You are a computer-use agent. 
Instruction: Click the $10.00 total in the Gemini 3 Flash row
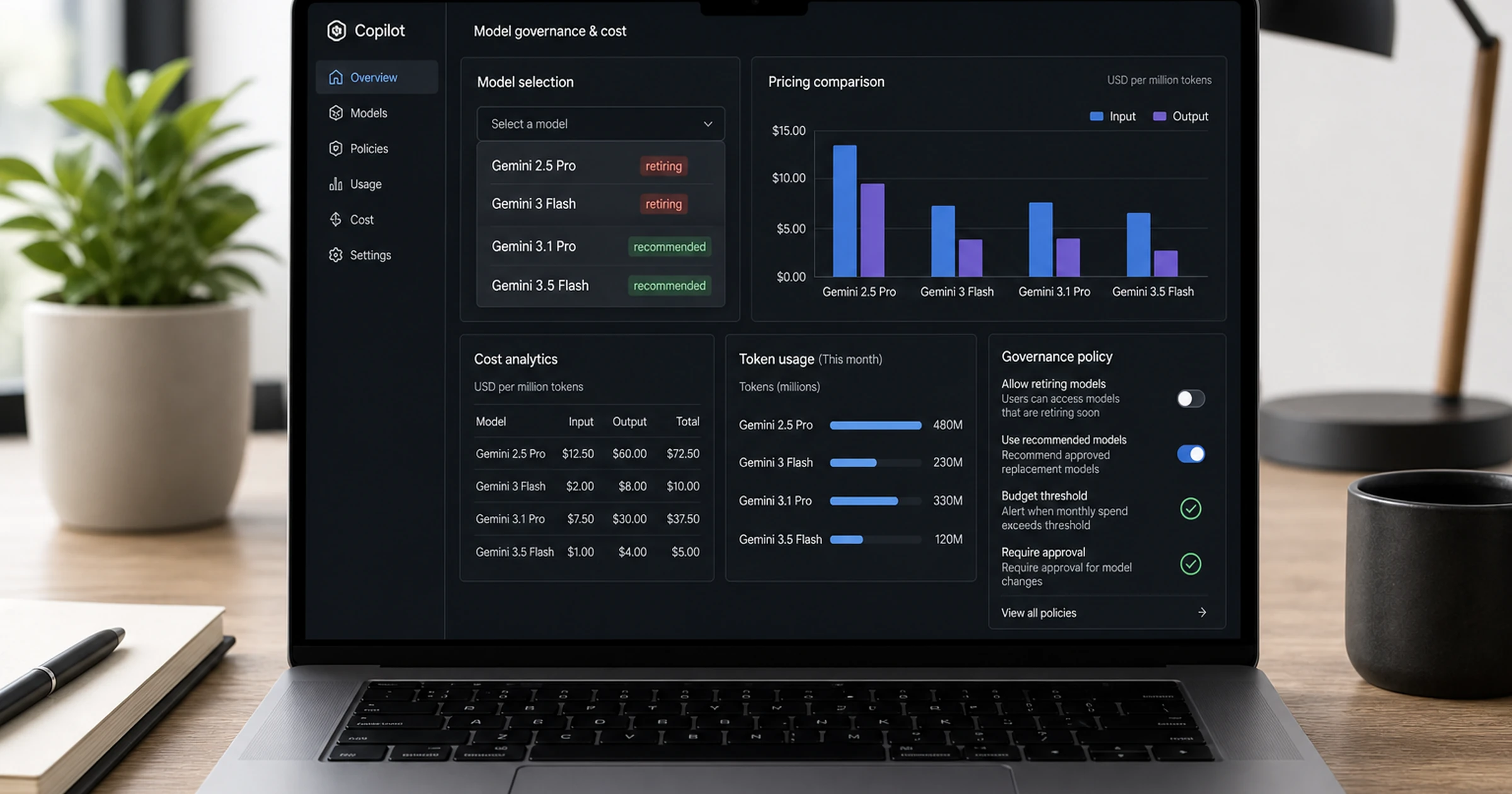tap(683, 486)
